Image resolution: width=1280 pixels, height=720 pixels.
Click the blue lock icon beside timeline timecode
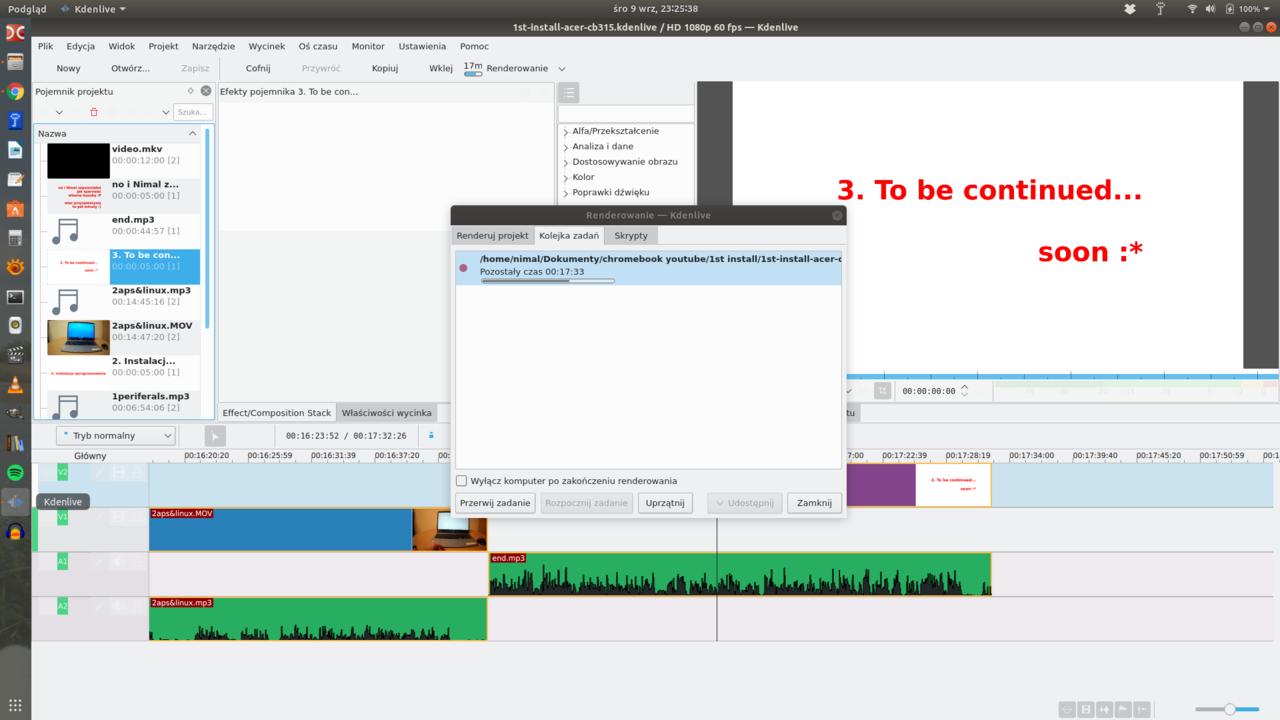431,435
